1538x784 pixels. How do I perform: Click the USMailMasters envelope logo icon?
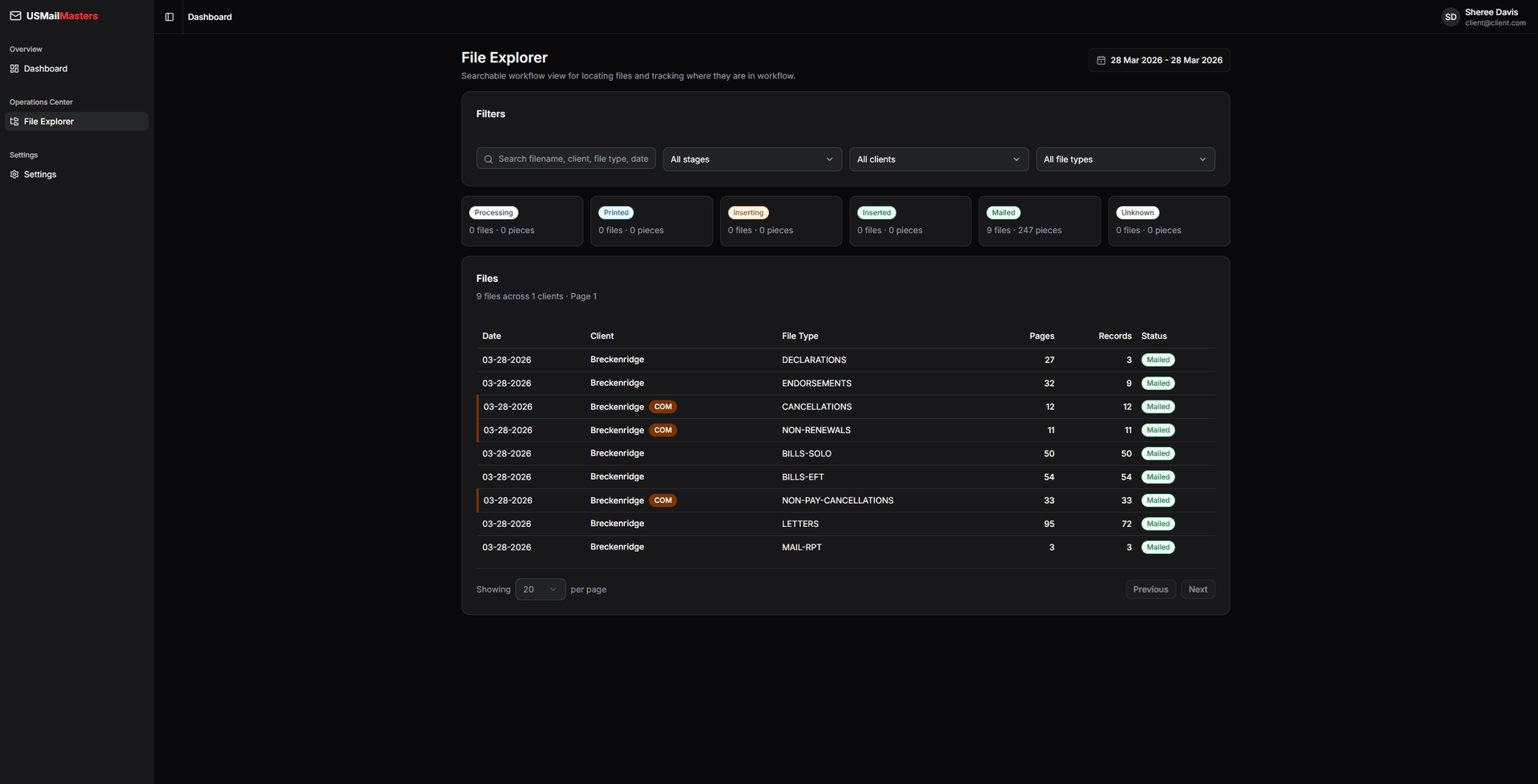click(x=14, y=15)
